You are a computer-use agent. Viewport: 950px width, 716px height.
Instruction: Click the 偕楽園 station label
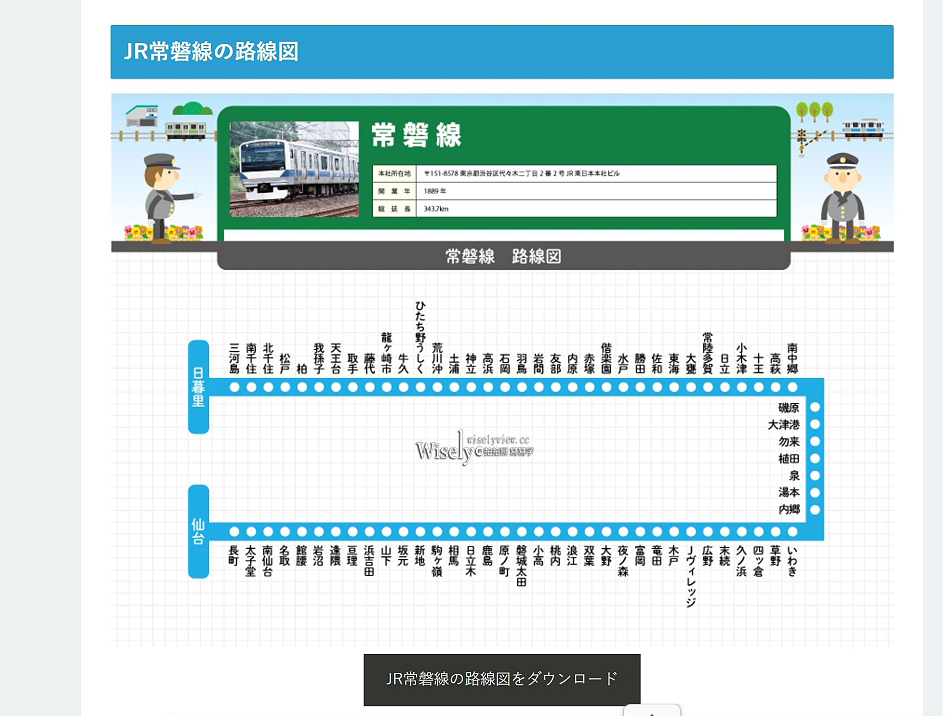[606, 359]
